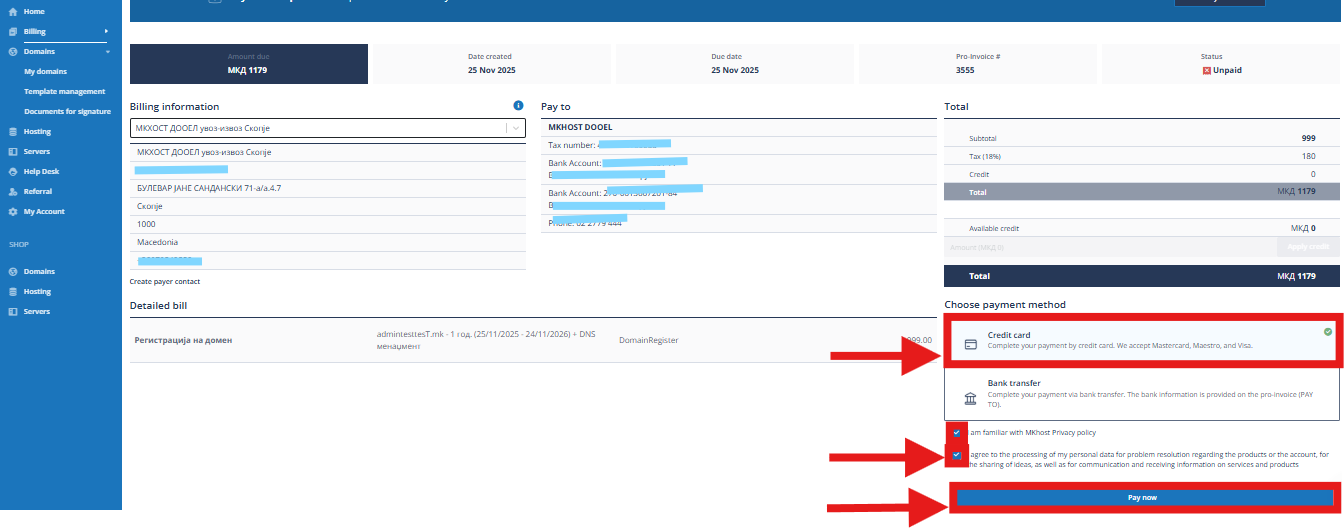Expand the Billing submenu arrow in sidebar

(106, 31)
